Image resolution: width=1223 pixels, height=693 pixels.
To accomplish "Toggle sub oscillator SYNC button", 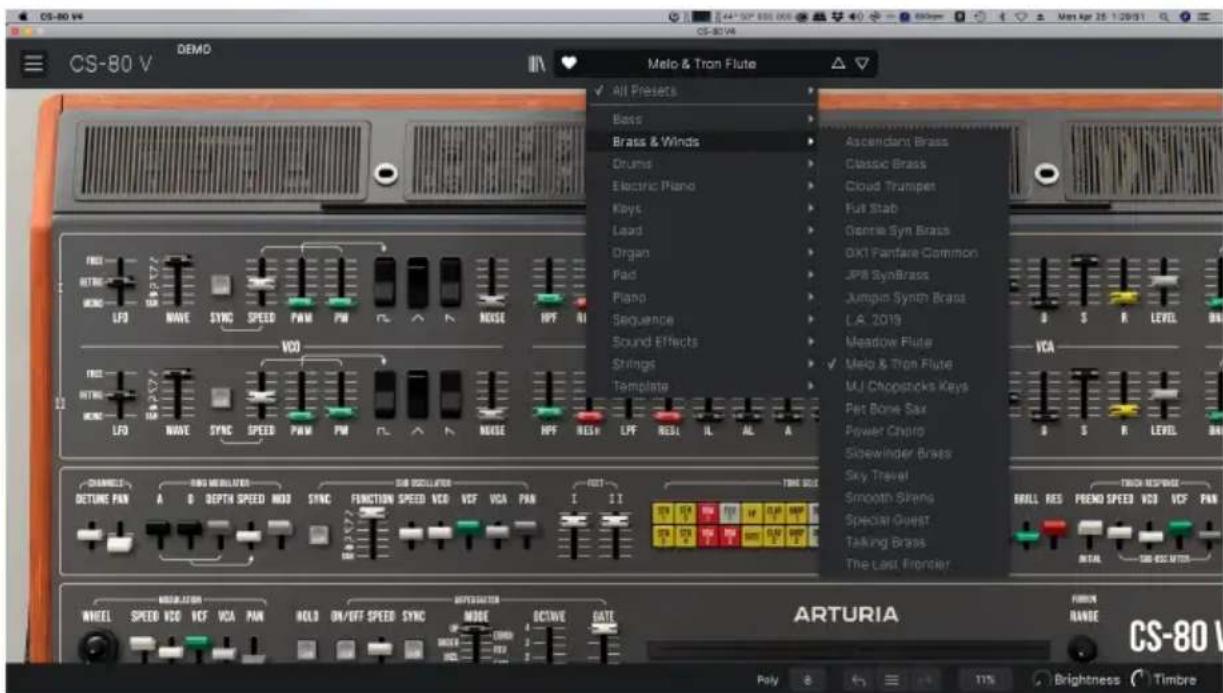I will pyautogui.click(x=320, y=536).
